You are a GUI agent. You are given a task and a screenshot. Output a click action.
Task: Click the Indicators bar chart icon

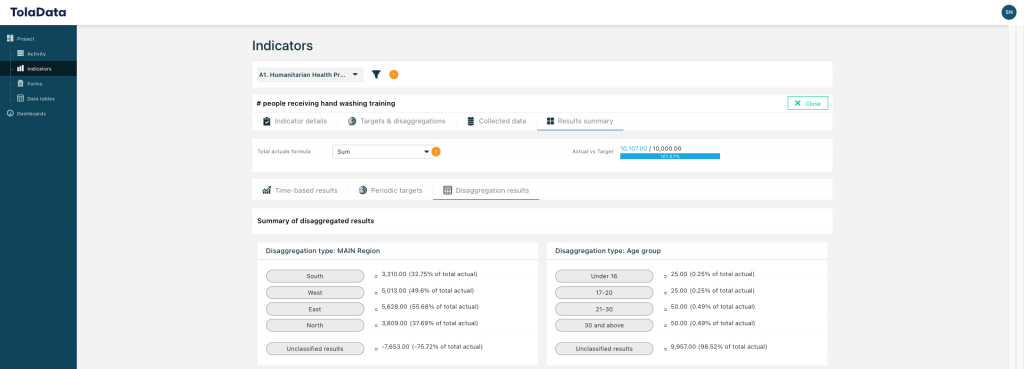tap(20, 69)
